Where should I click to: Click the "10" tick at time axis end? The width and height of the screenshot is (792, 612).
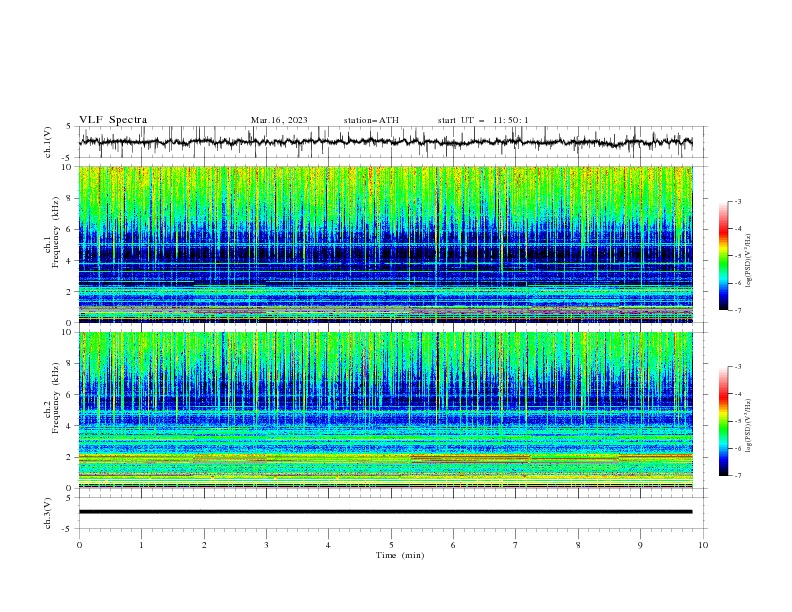[703, 545]
